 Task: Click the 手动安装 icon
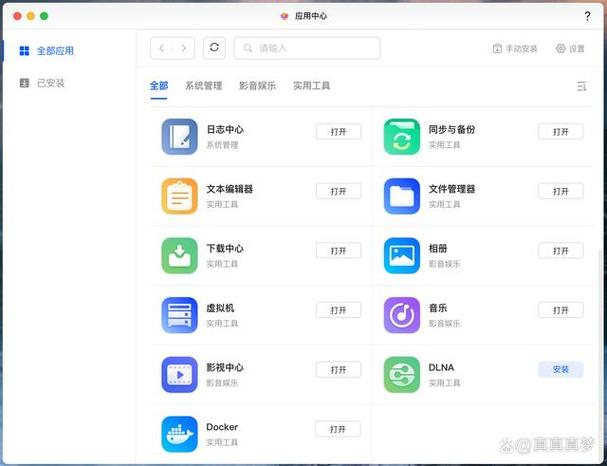[x=497, y=48]
